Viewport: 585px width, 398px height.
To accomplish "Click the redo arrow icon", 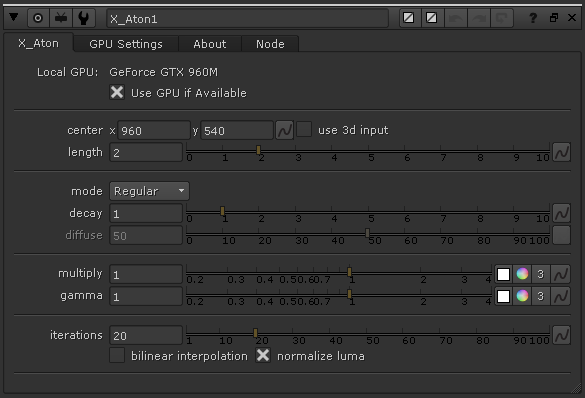I will [x=478, y=18].
